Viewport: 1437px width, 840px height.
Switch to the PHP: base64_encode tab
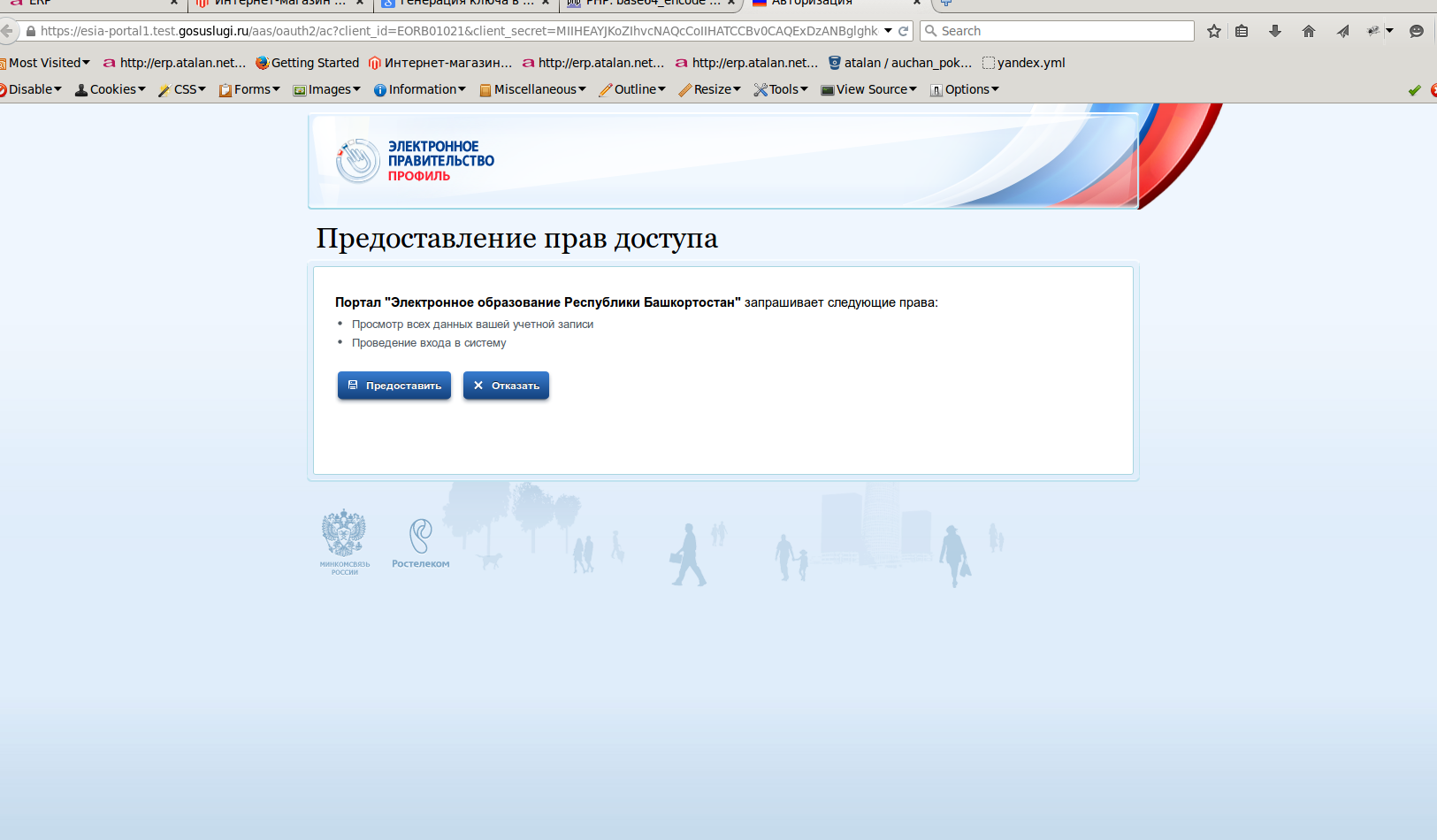[652, 4]
